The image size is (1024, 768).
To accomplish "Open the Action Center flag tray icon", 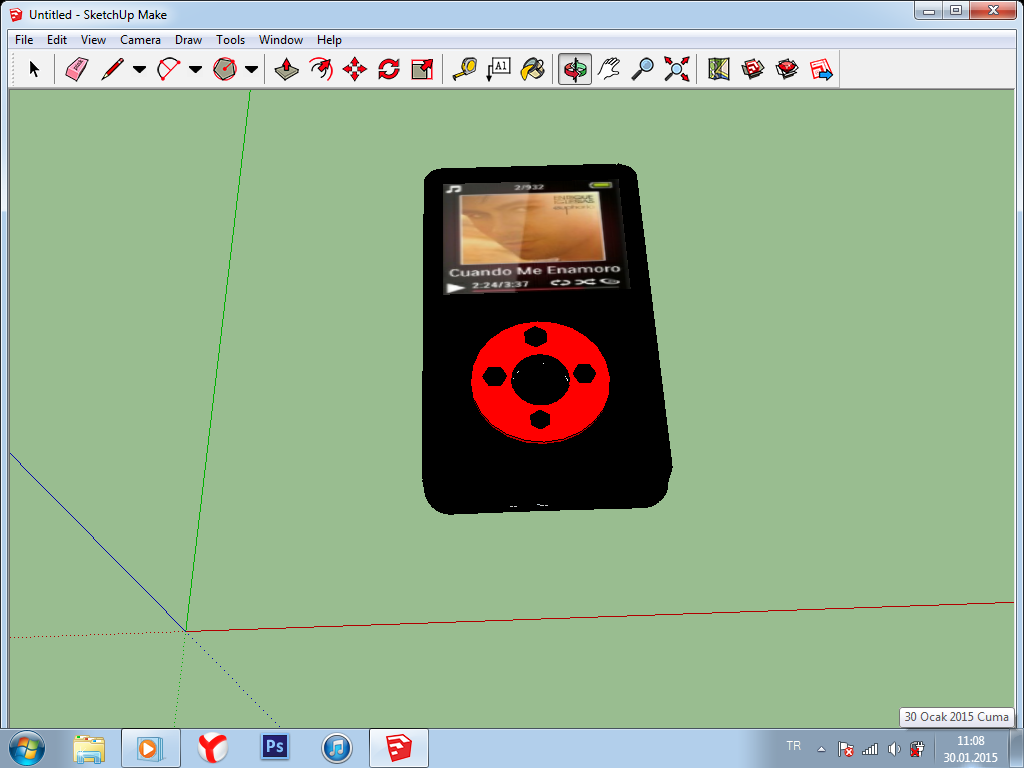I will pyautogui.click(x=846, y=749).
